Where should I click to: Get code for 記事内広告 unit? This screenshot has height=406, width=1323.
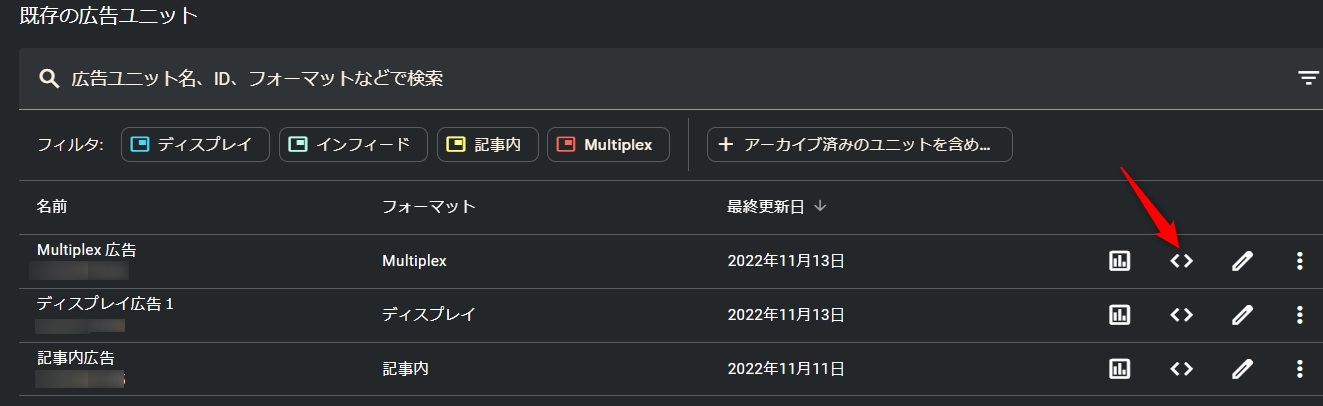point(1181,369)
